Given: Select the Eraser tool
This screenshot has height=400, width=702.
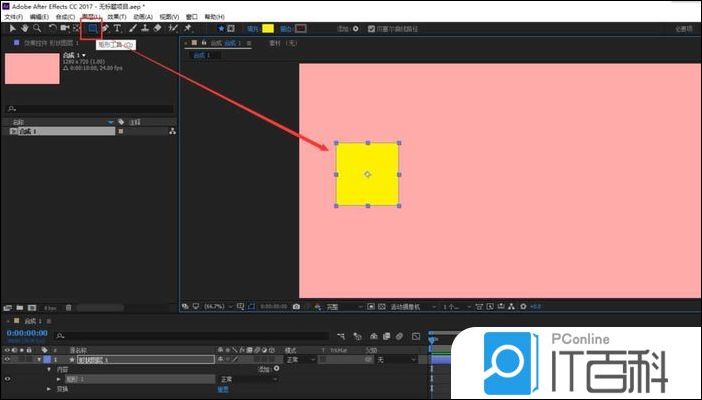Looking at the screenshot, I should pos(158,29).
